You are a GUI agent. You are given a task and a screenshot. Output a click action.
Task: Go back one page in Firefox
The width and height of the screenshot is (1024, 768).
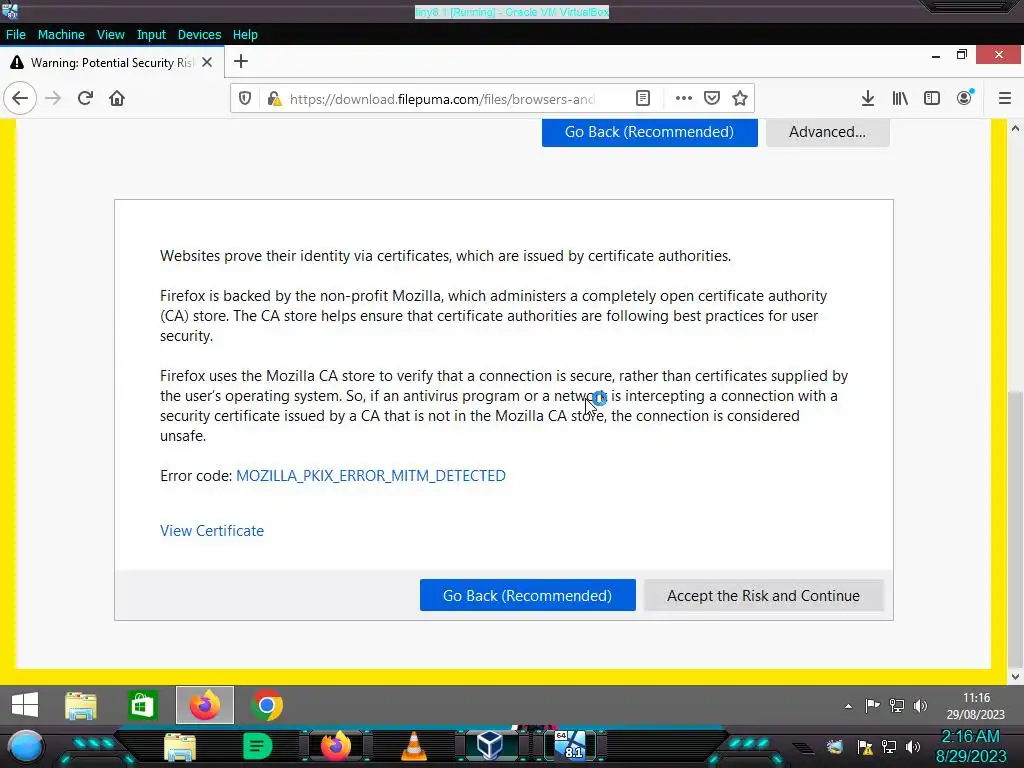pyautogui.click(x=20, y=99)
